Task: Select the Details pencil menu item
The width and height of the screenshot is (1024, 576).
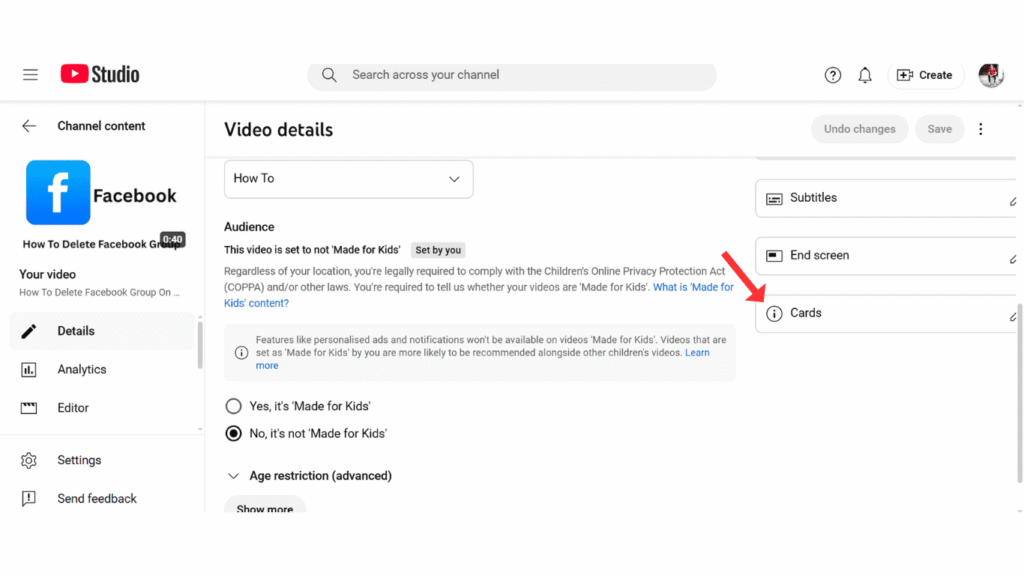Action: coord(102,331)
